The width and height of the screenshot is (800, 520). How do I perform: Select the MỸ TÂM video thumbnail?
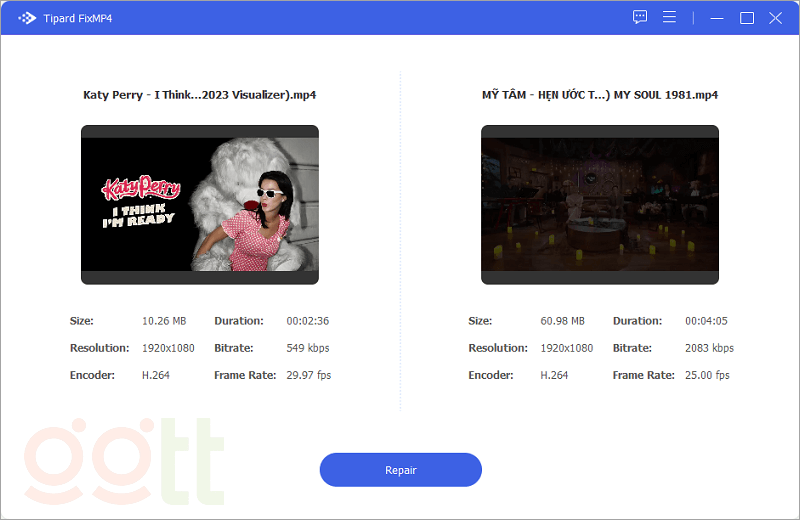(x=600, y=205)
